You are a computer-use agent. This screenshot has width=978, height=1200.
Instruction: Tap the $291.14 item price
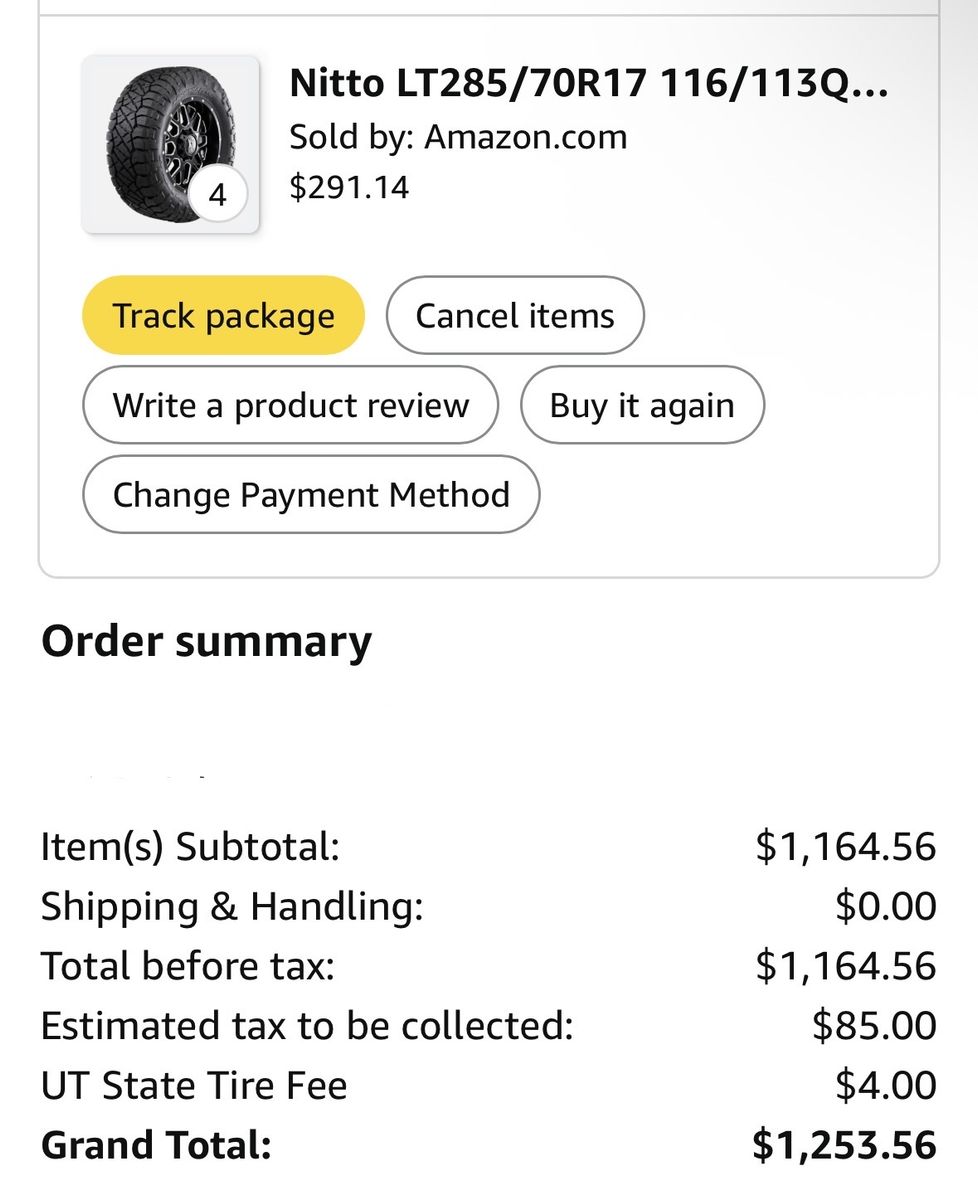click(x=349, y=187)
